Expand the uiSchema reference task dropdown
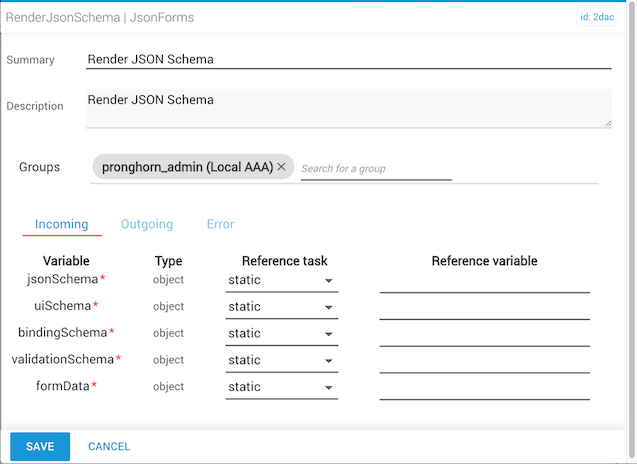637x464 pixels. (281, 307)
